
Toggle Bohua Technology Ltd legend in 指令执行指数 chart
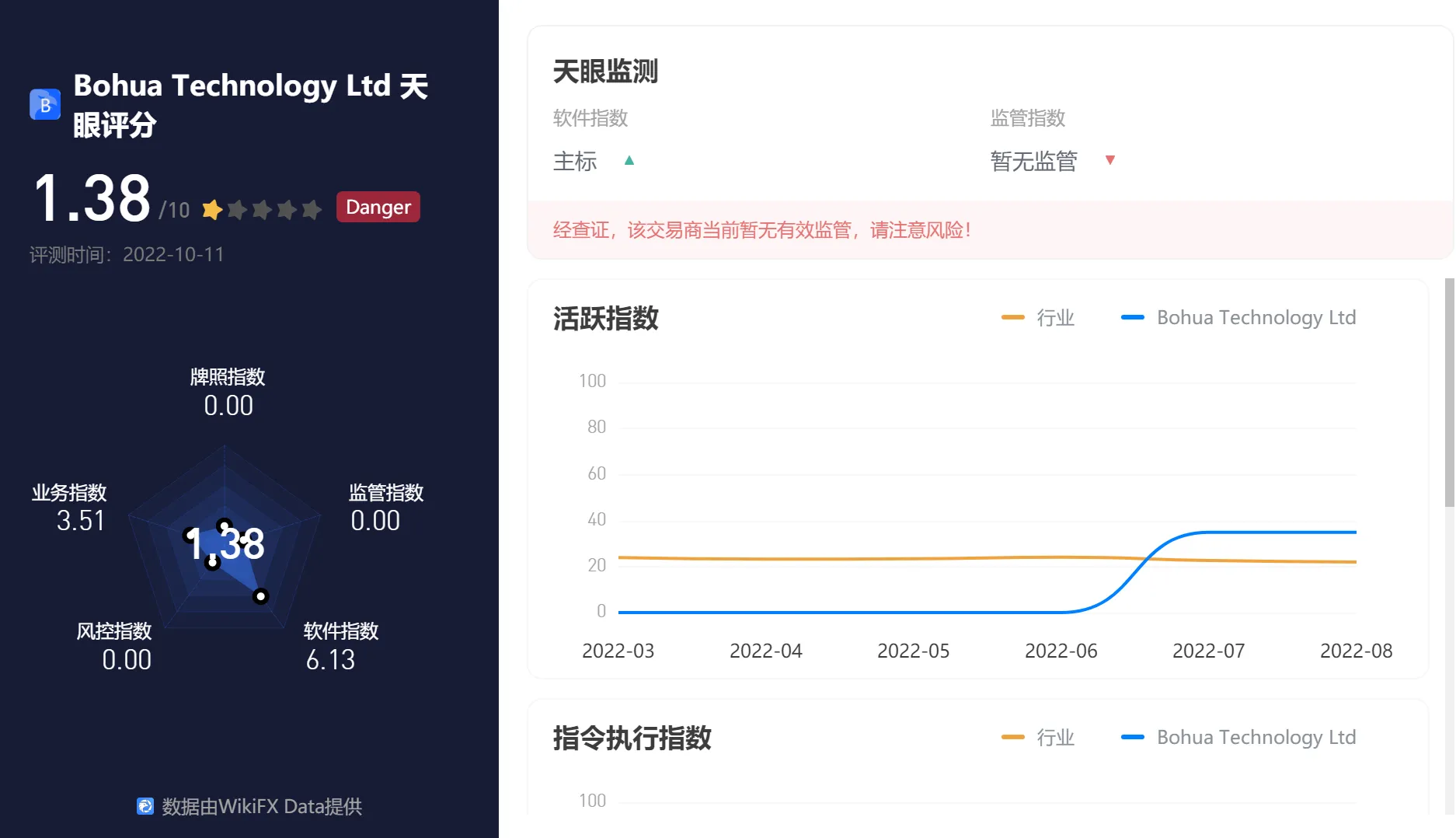[x=1238, y=737]
